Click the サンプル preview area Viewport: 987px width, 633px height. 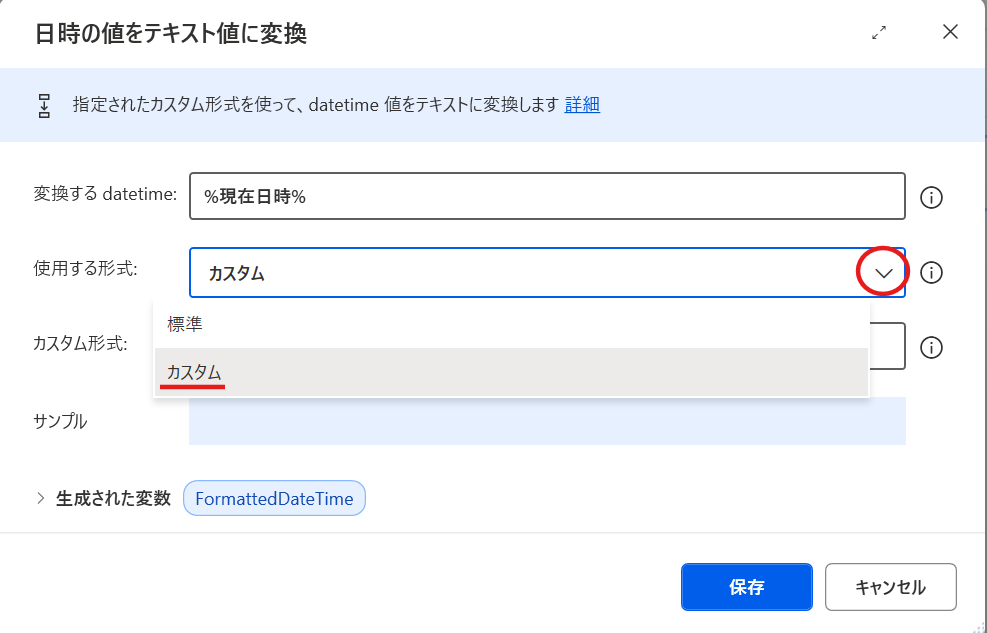(x=545, y=421)
